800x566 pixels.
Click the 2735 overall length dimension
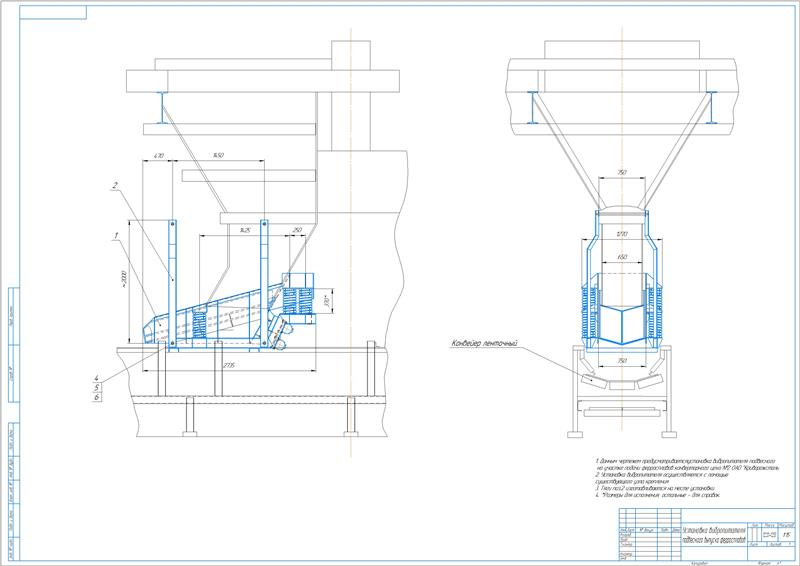(229, 366)
